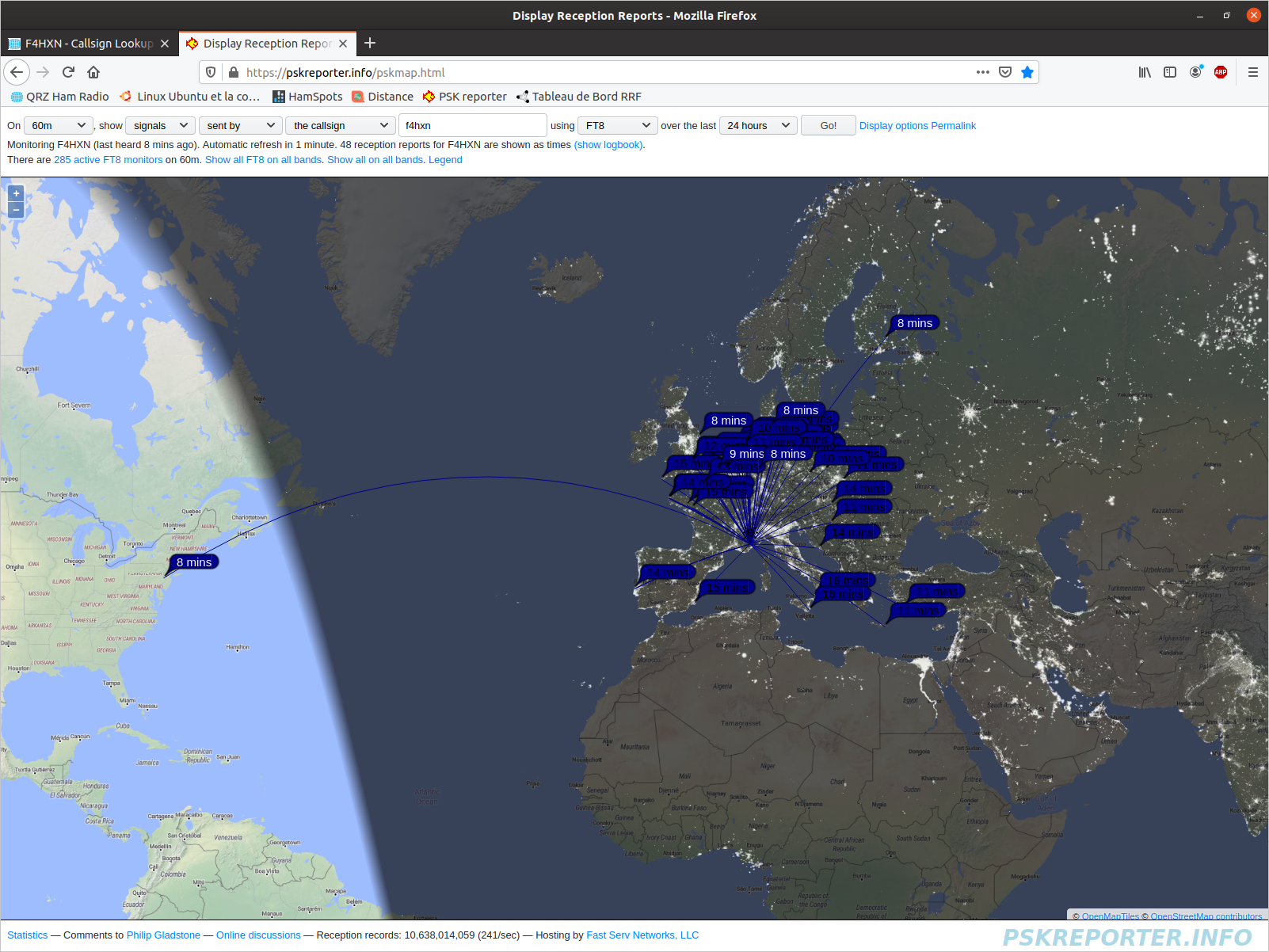Click the callsign input field f4hxn
1269x952 pixels.
(472, 125)
